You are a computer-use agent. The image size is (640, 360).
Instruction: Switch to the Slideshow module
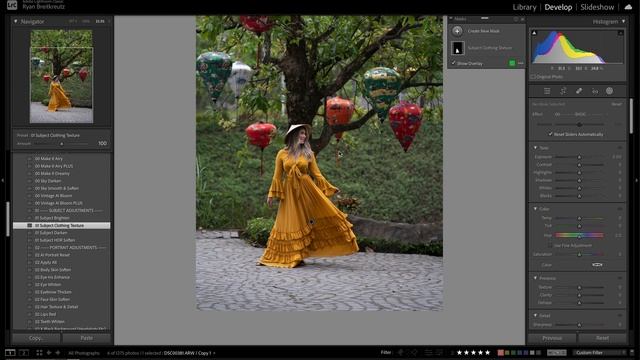[x=597, y=7]
